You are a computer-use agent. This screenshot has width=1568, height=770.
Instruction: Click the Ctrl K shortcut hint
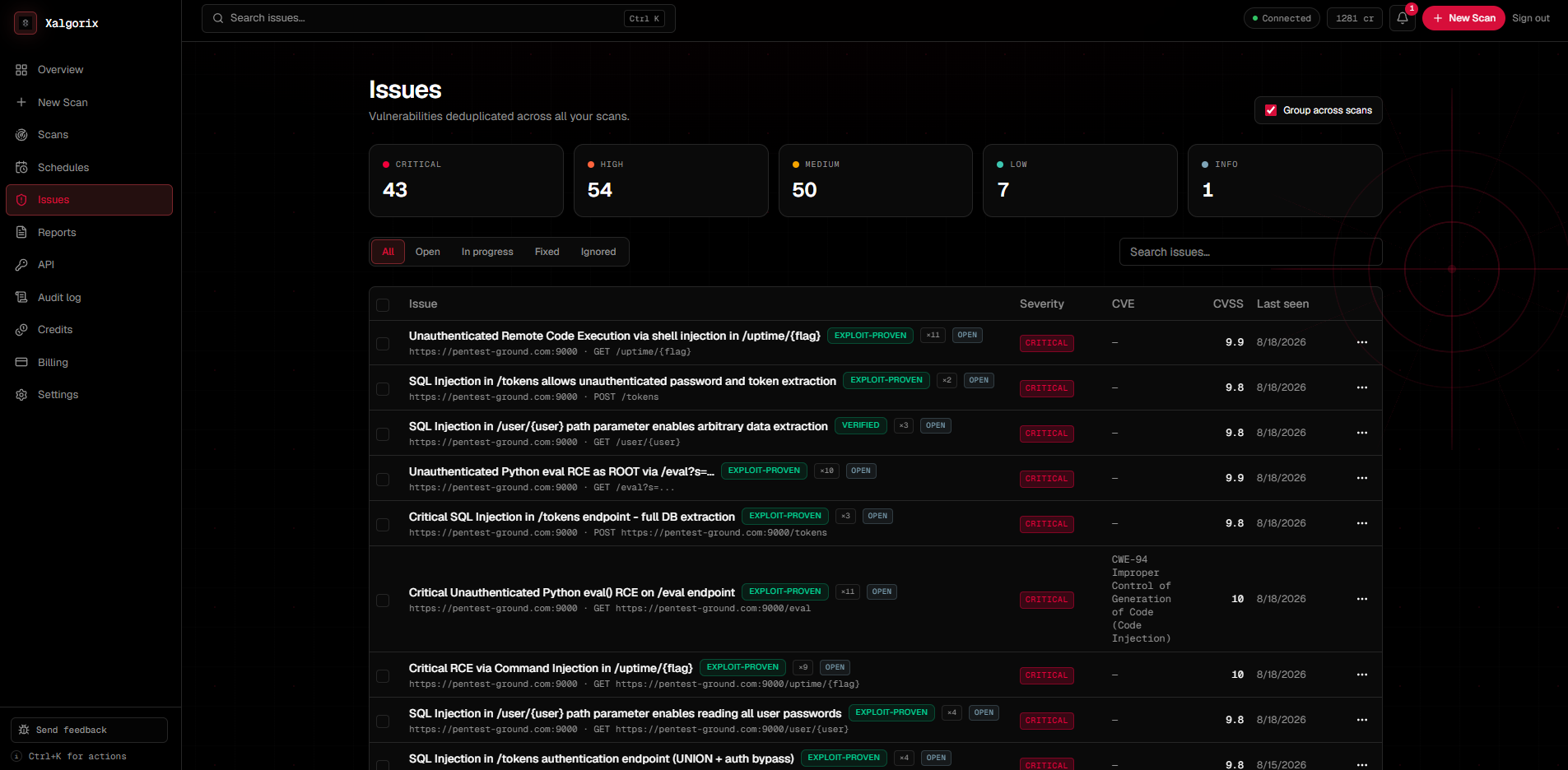tap(644, 18)
